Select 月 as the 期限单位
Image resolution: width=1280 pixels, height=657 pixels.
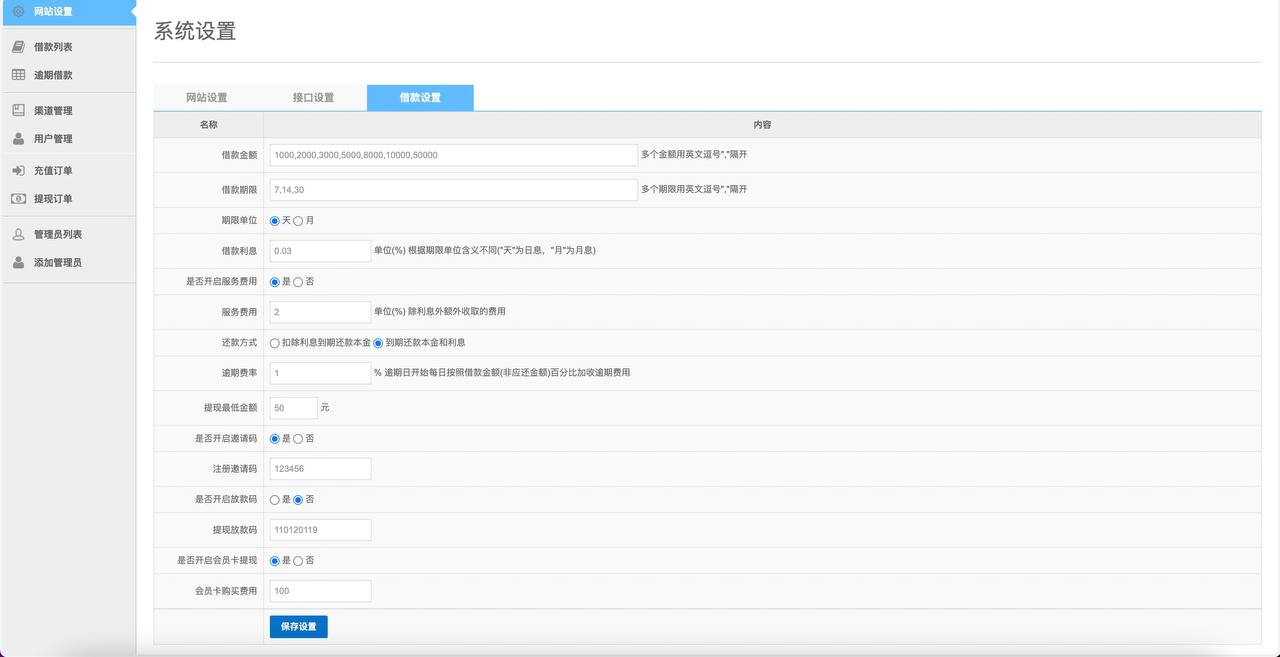click(298, 221)
